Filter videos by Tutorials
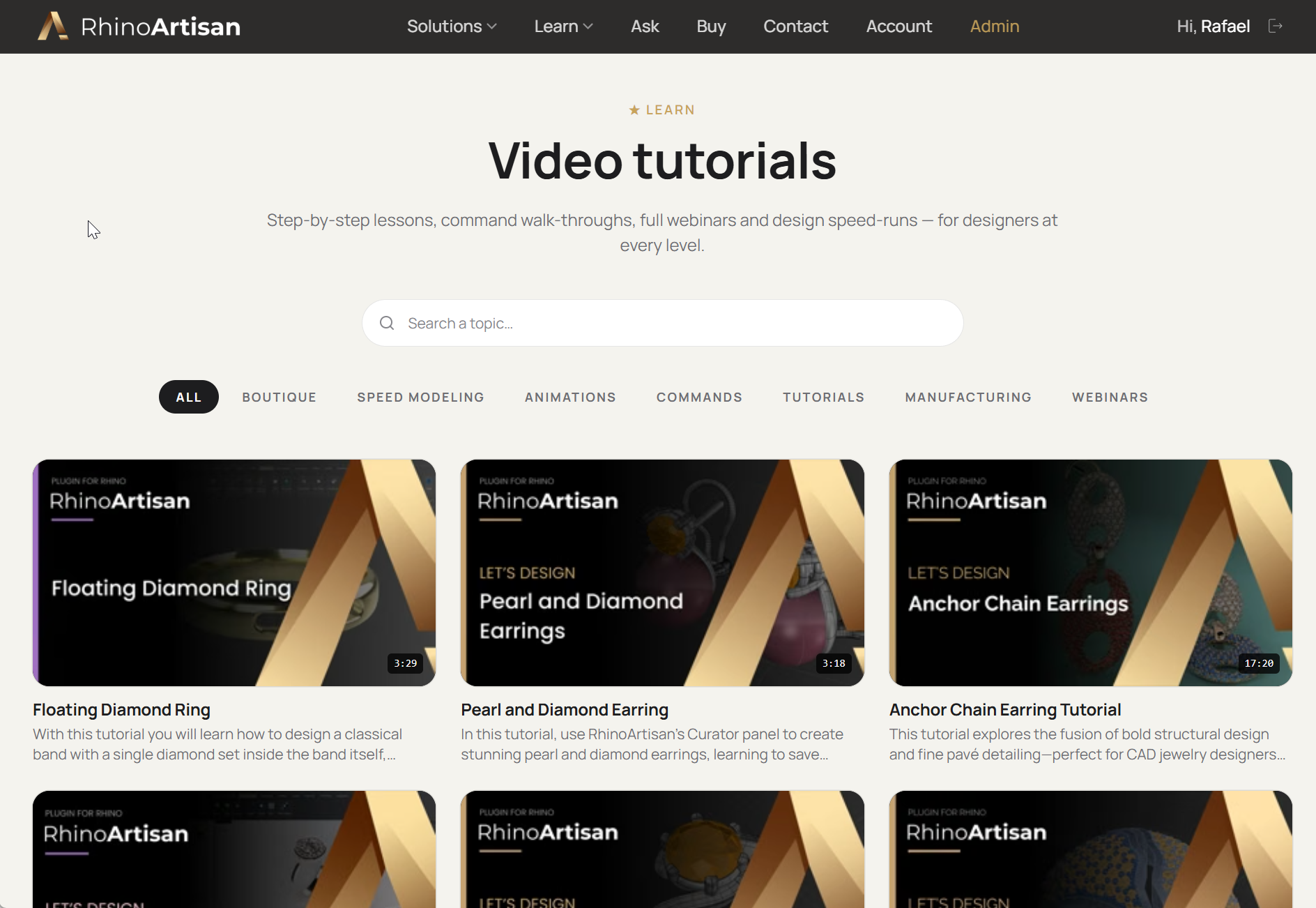The width and height of the screenshot is (1316, 908). [823, 397]
